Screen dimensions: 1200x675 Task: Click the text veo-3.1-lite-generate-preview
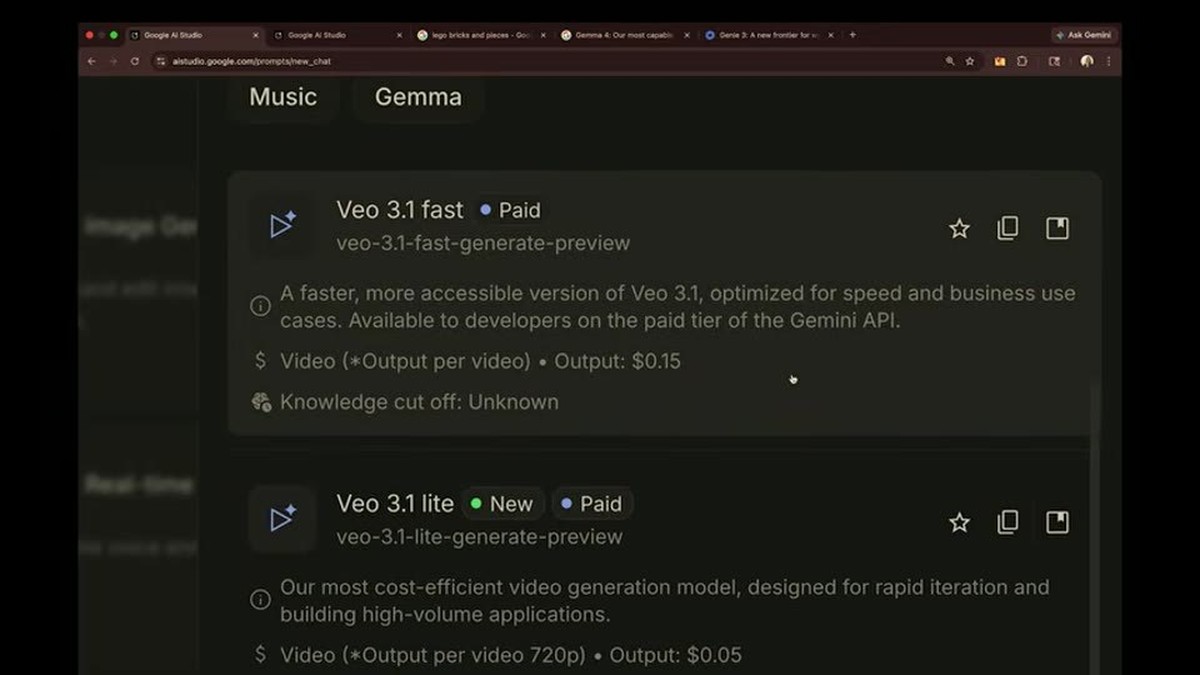coord(479,537)
